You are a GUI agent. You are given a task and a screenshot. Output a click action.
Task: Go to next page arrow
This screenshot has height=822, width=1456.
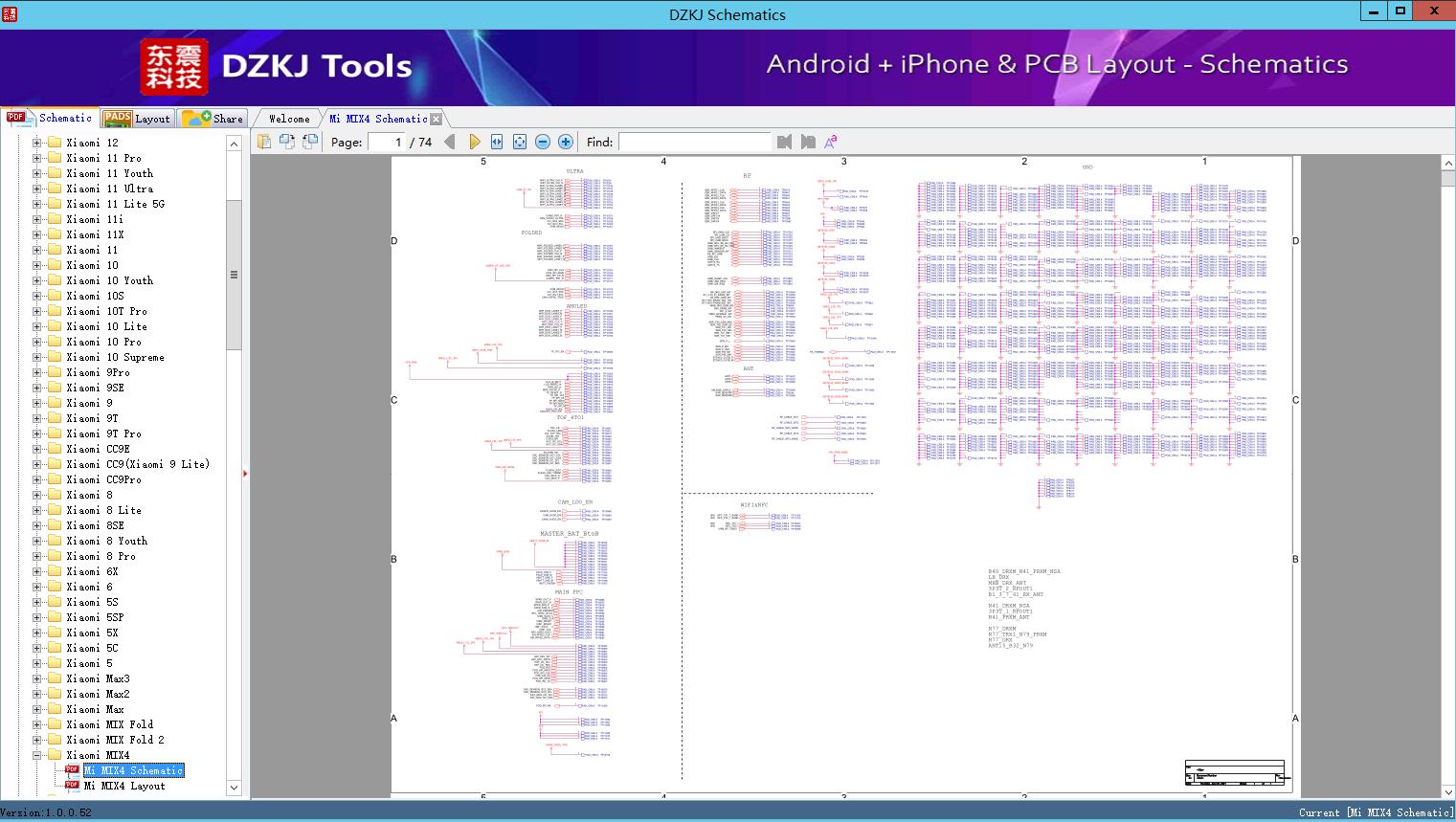tap(474, 142)
